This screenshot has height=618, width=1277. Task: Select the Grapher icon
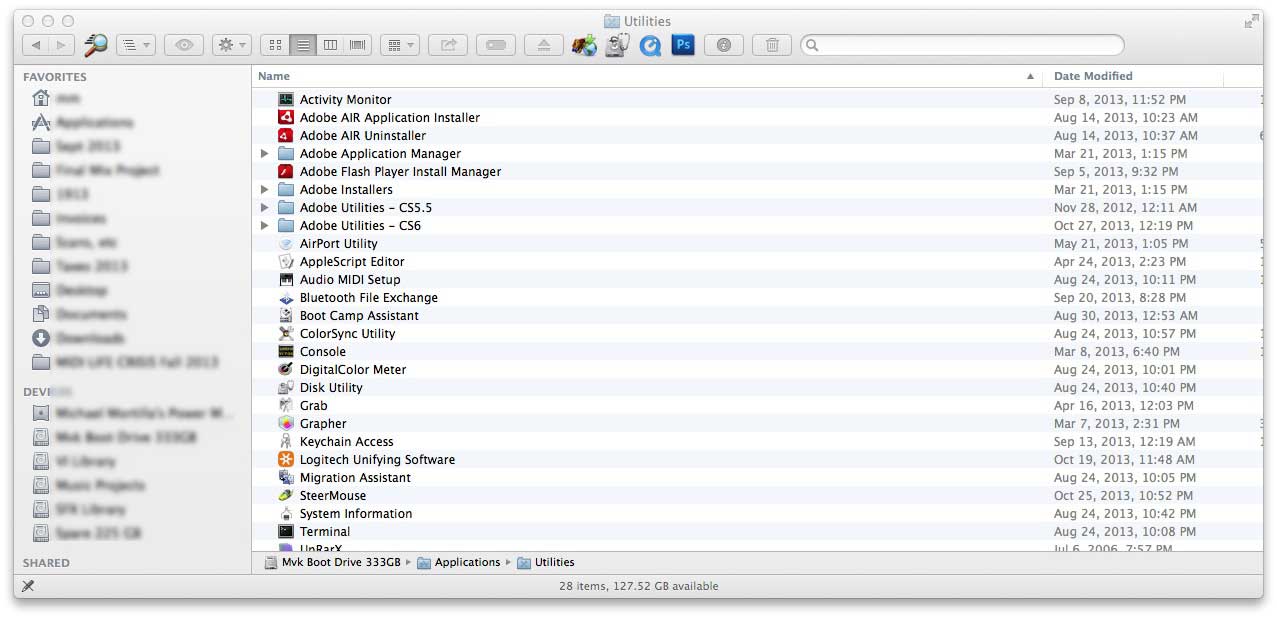(x=286, y=424)
